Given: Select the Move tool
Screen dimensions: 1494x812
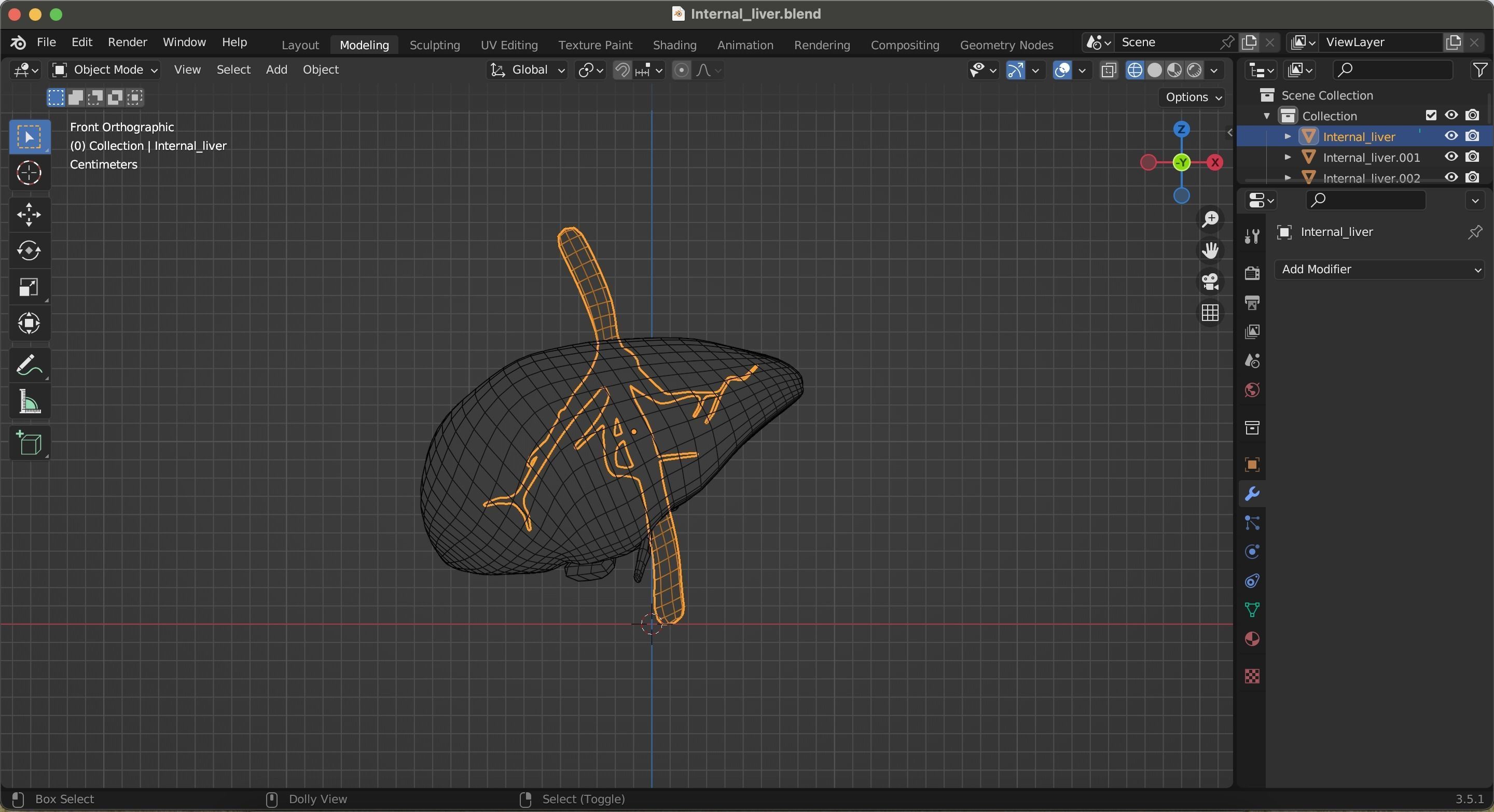Looking at the screenshot, I should pyautogui.click(x=29, y=215).
